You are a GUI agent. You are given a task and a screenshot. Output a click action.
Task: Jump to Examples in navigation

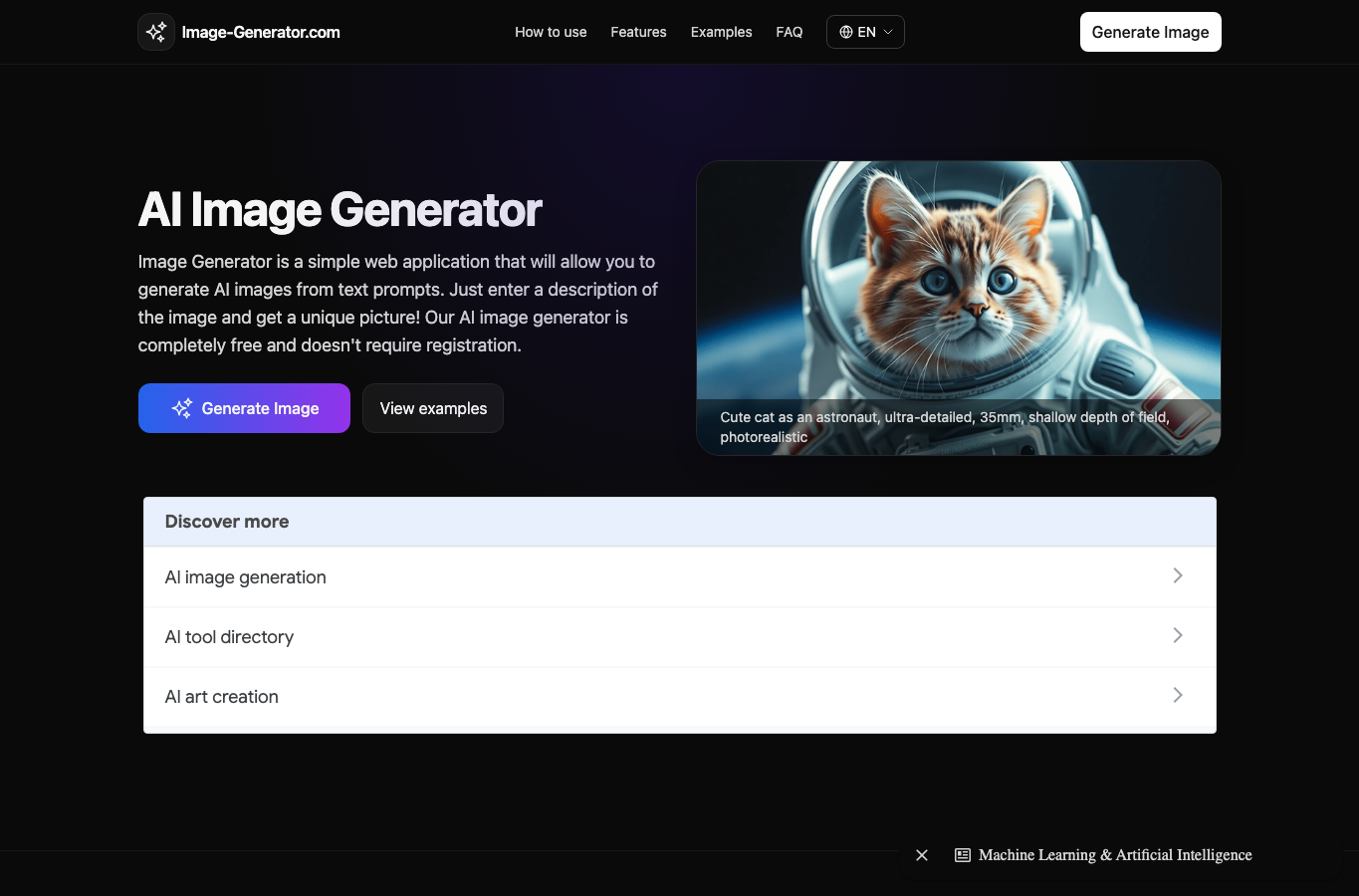tap(721, 32)
